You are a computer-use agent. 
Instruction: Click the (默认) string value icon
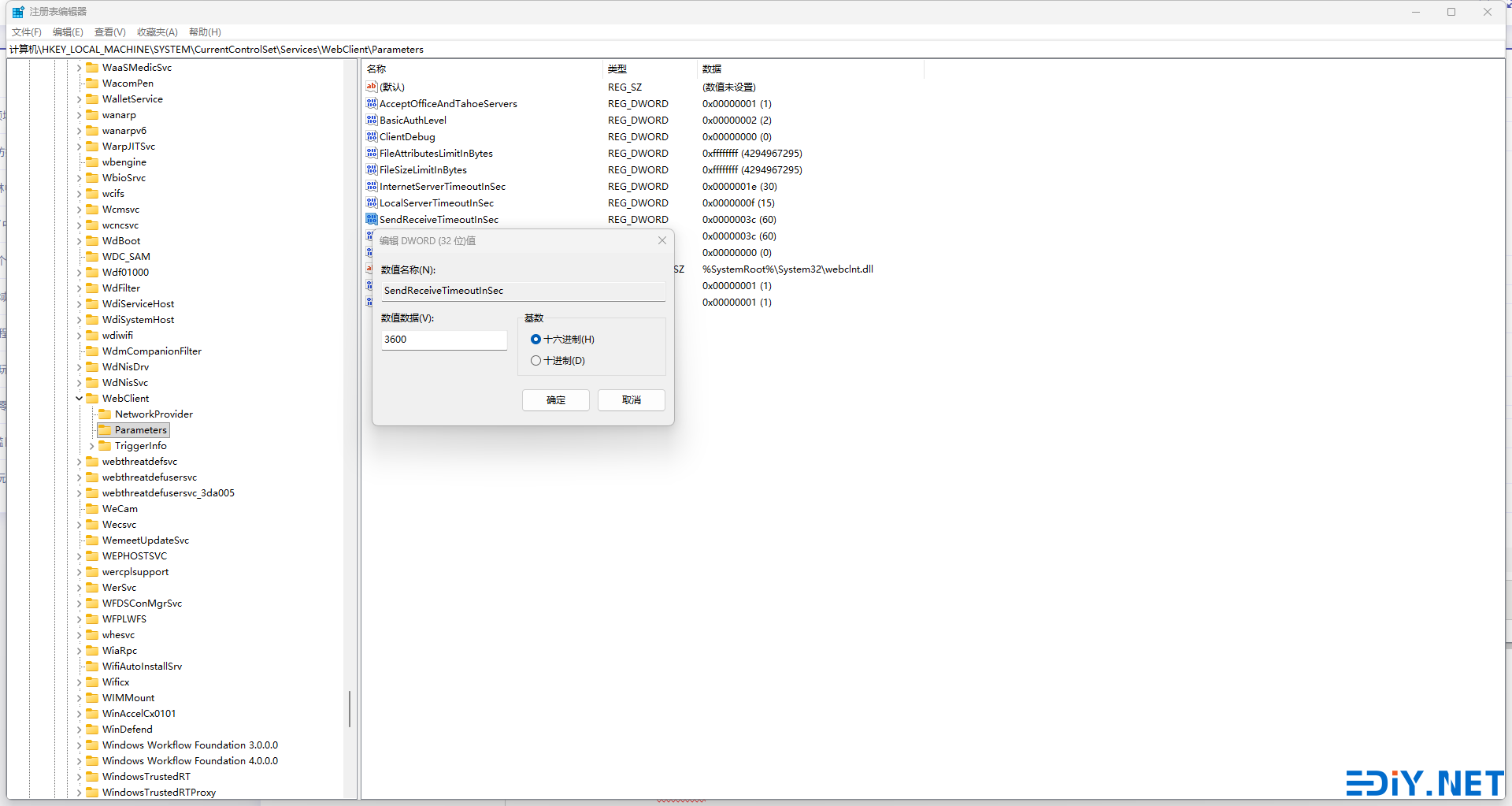click(372, 87)
